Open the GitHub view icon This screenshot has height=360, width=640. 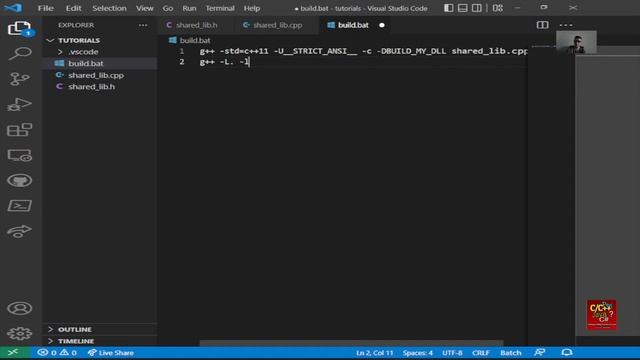pyautogui.click(x=19, y=180)
